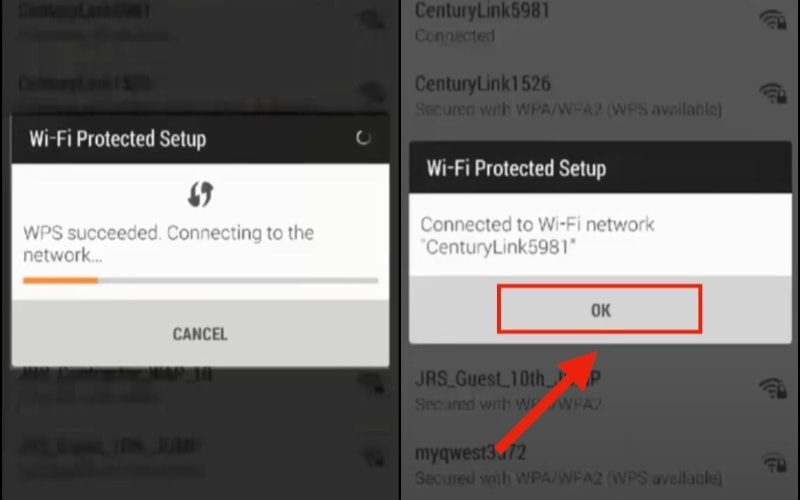This screenshot has height=500, width=800.
Task: Tap OK on the connected confirmation dialog
Action: pyautogui.click(x=599, y=310)
